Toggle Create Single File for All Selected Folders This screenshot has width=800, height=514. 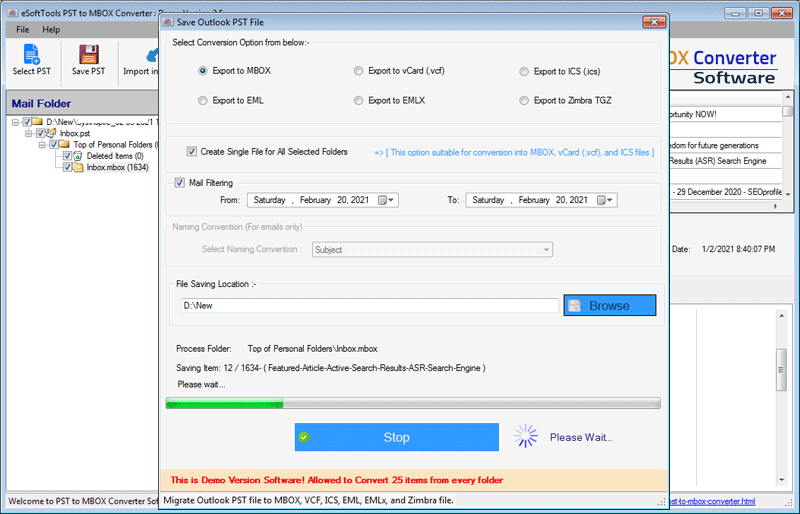(x=192, y=152)
